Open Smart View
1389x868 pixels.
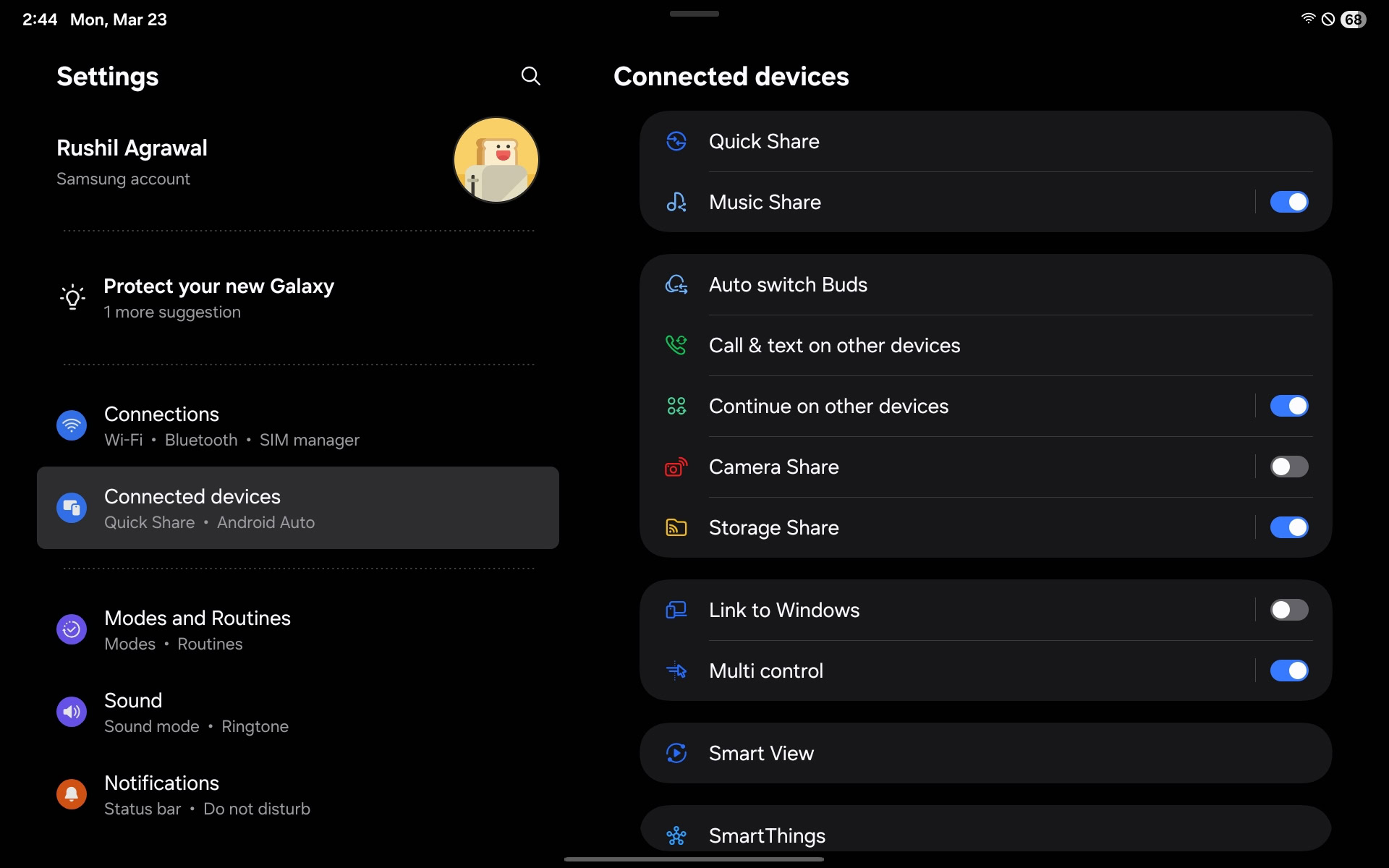click(985, 753)
